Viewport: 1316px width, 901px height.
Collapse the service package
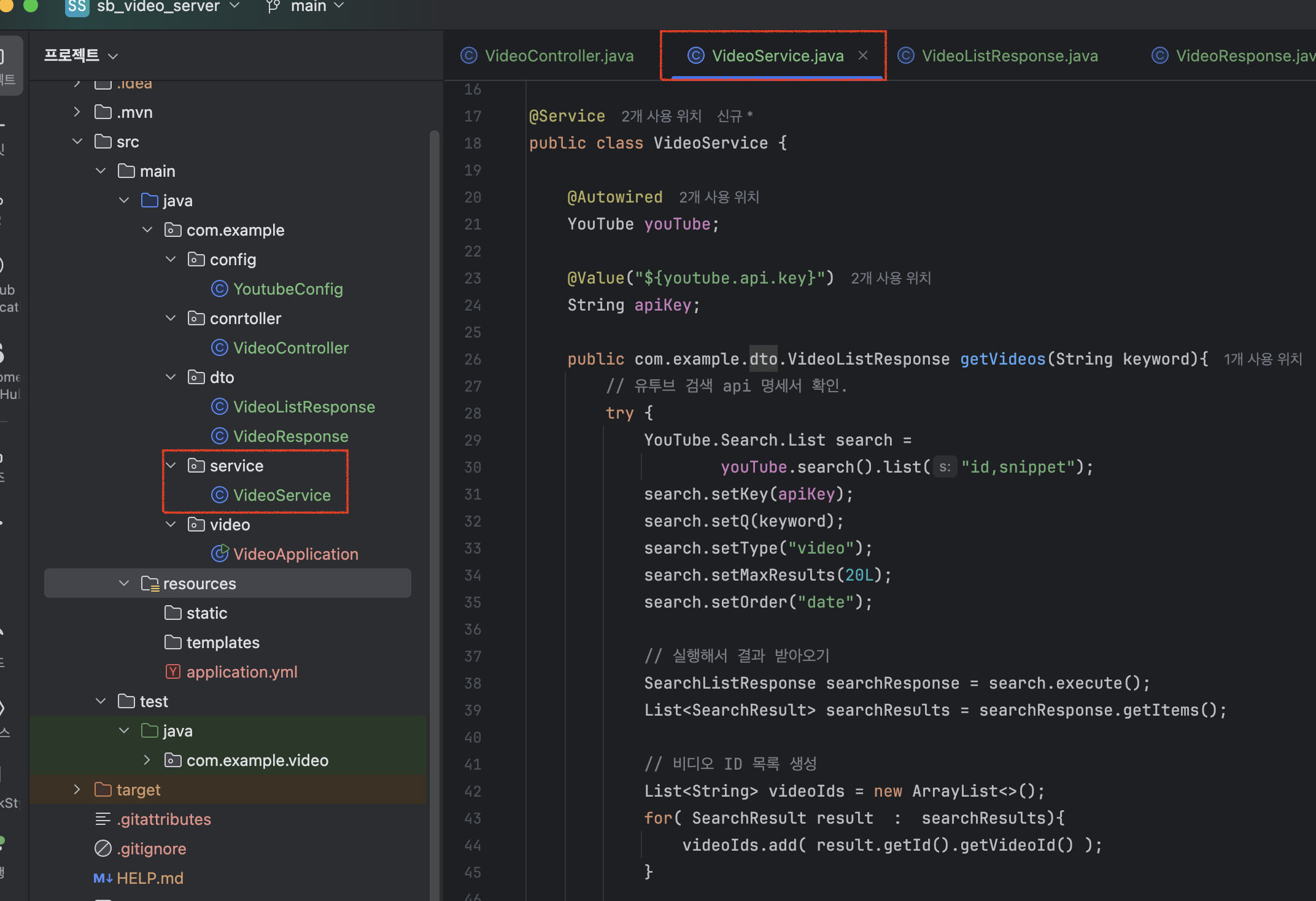pos(171,466)
